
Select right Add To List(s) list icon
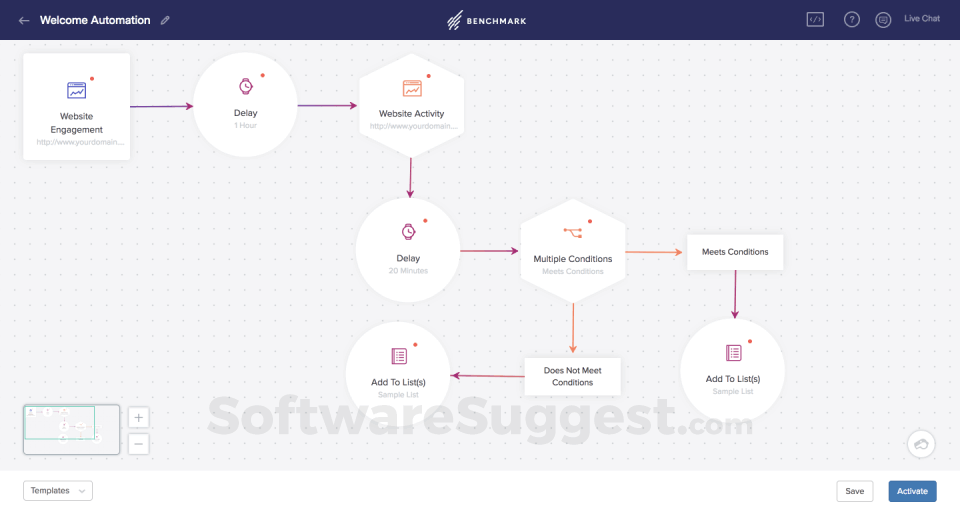(x=733, y=353)
